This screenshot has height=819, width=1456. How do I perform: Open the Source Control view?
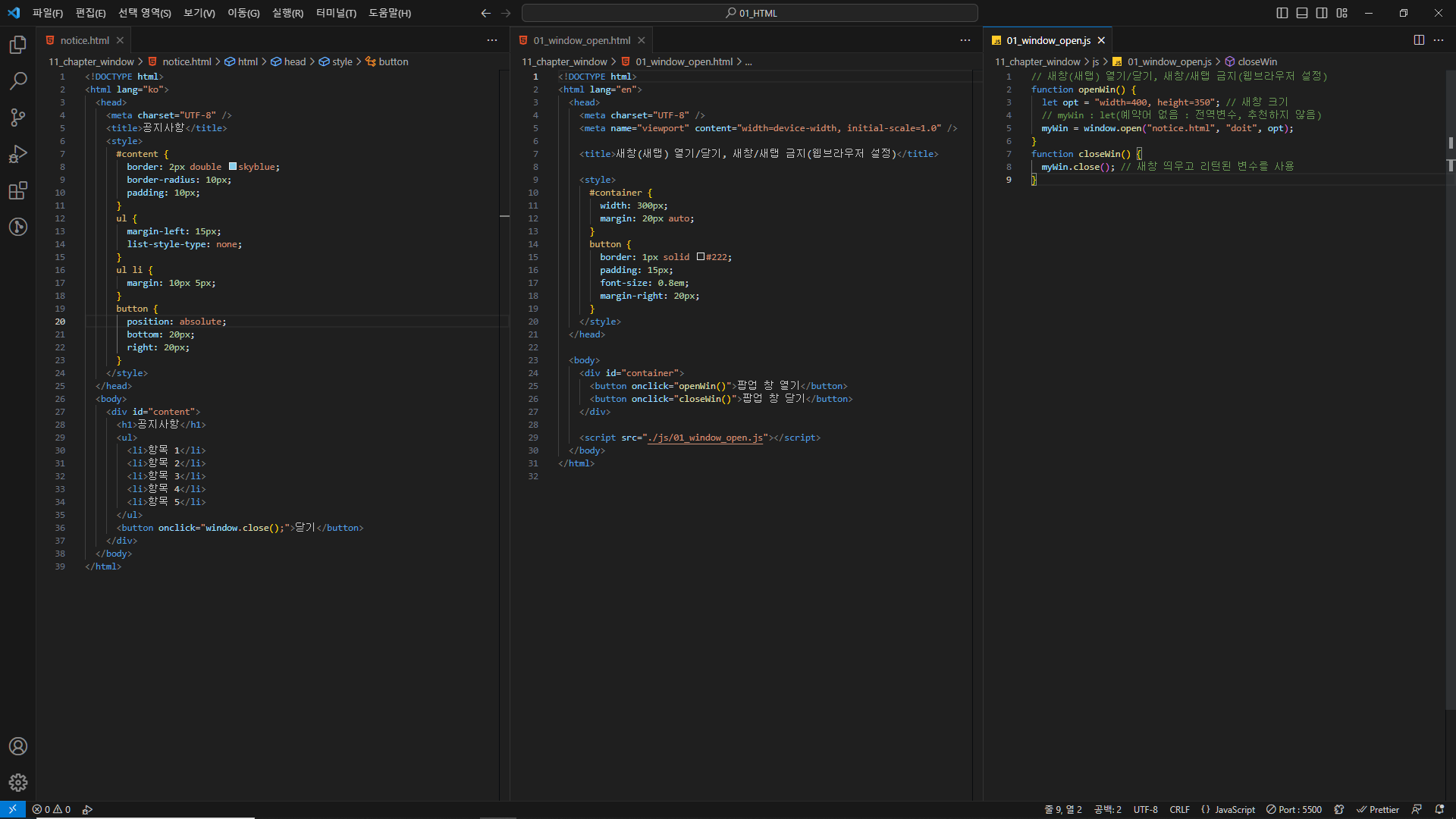[18, 118]
